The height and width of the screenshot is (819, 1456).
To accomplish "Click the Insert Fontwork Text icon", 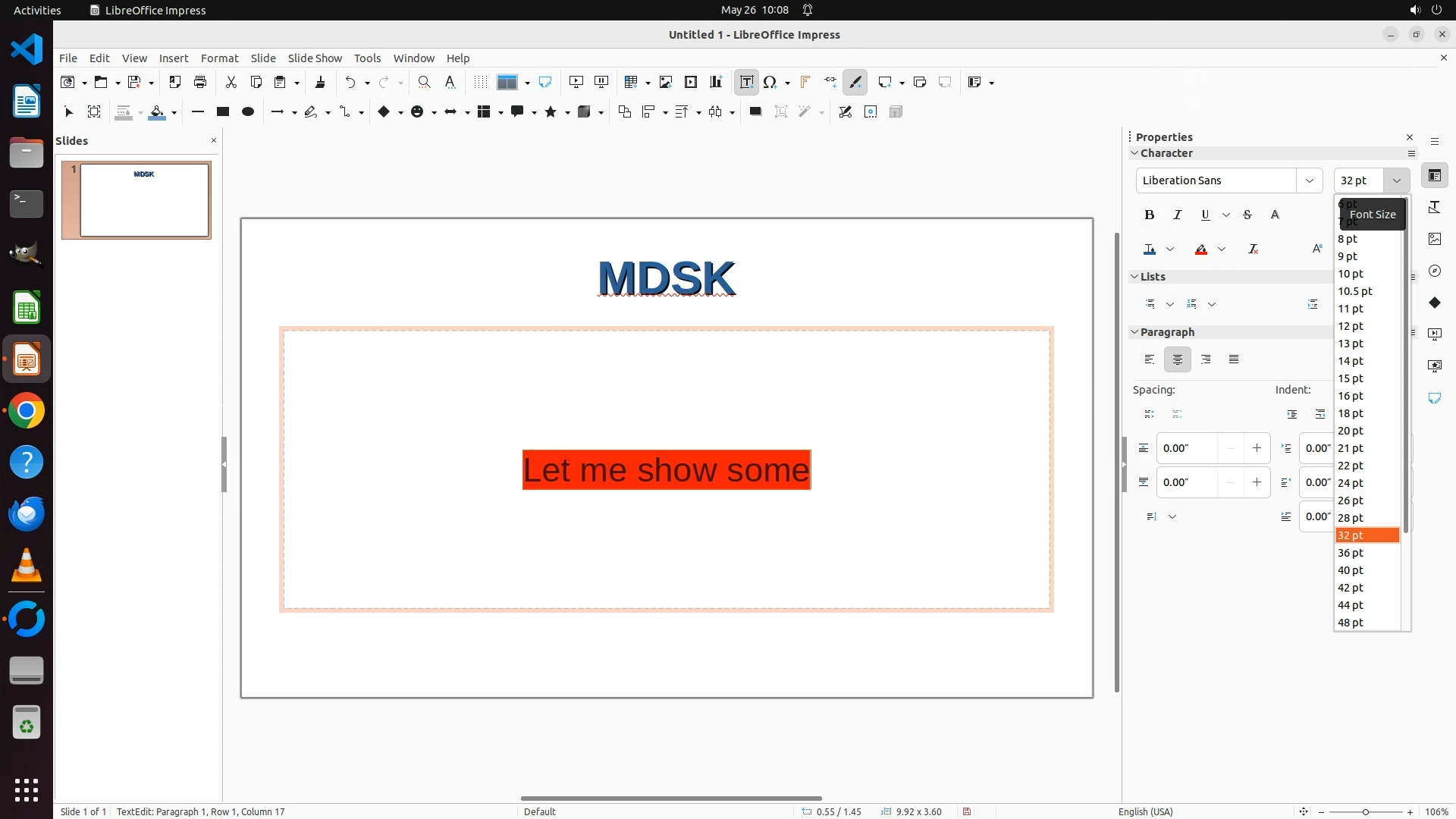I will tap(805, 83).
